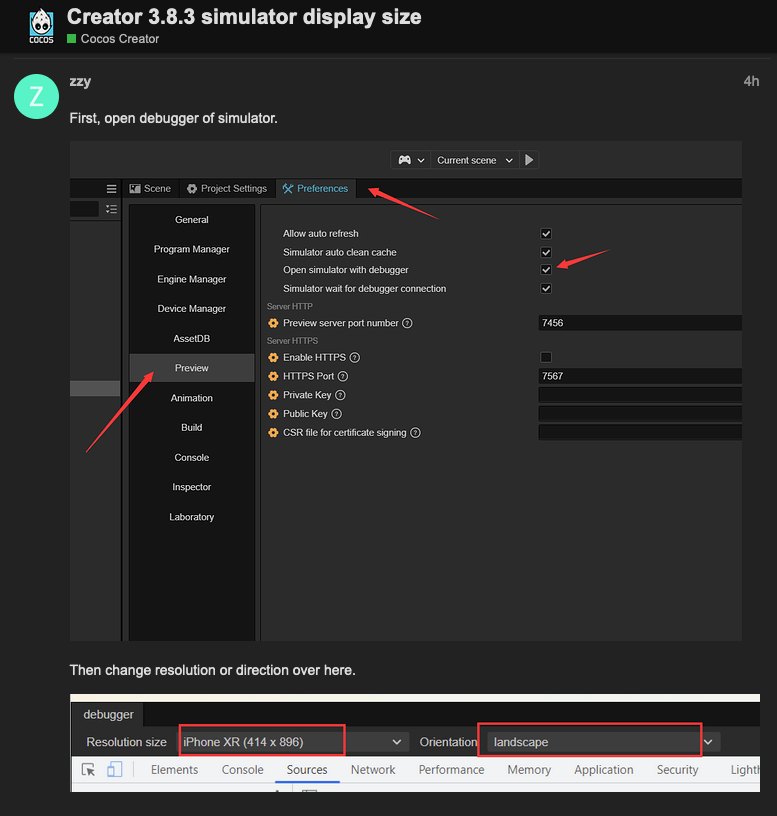This screenshot has height=816, width=777.
Task: Toggle device toolbar icon in devtools
Action: (x=114, y=769)
